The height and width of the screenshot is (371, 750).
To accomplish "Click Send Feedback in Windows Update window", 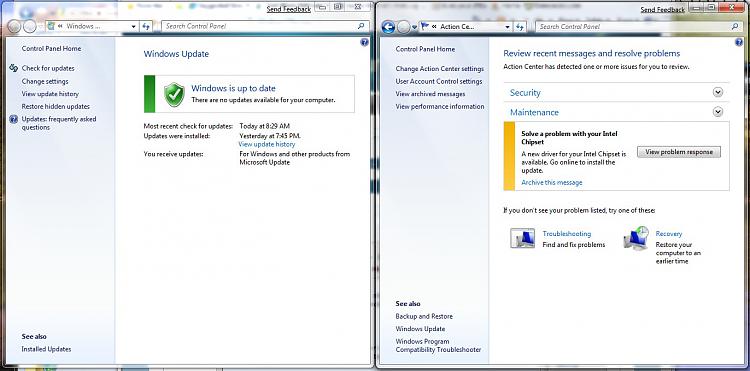I will tap(288, 9).
